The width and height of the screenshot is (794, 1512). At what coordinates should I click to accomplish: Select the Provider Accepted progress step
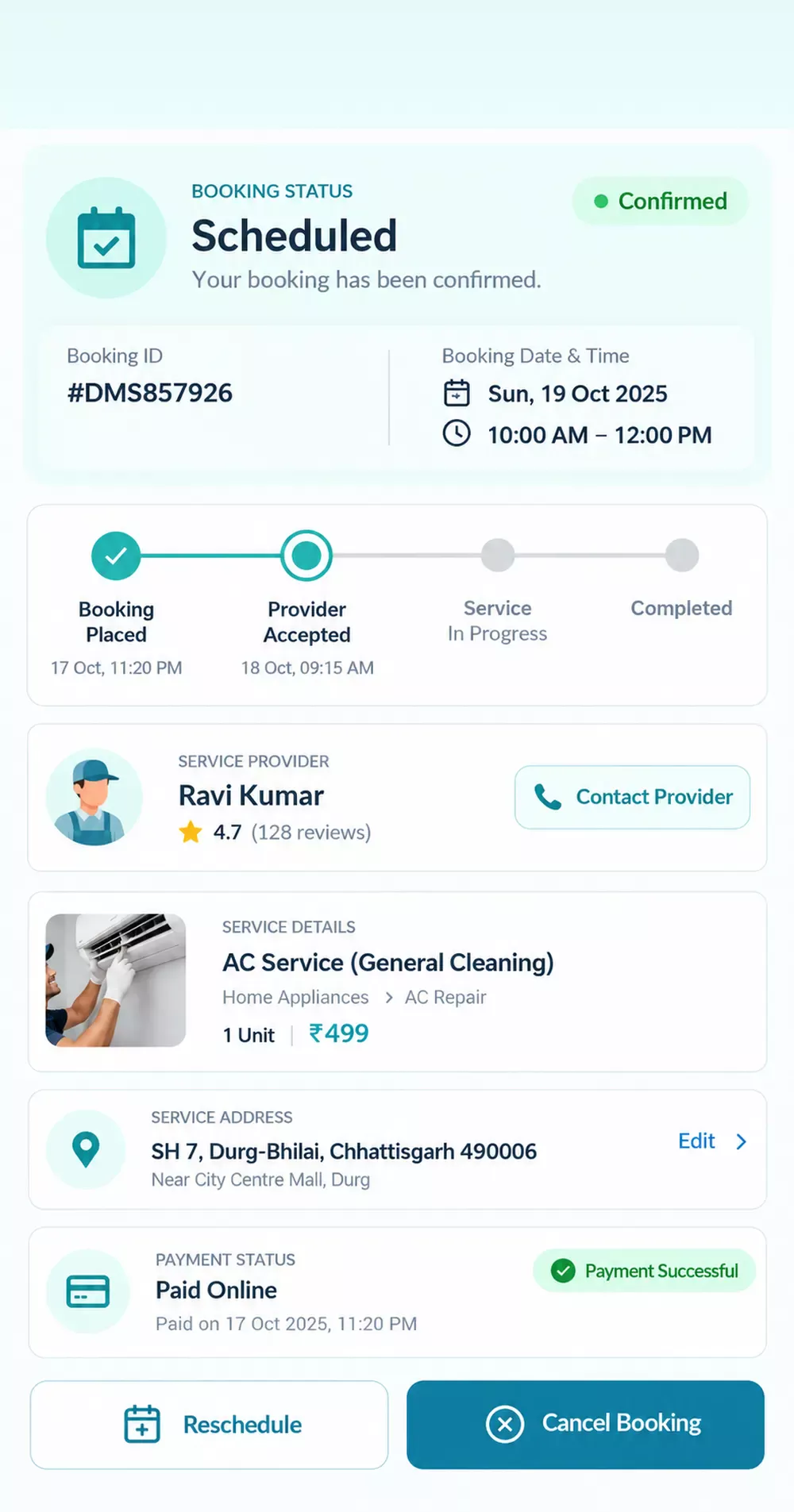306,556
